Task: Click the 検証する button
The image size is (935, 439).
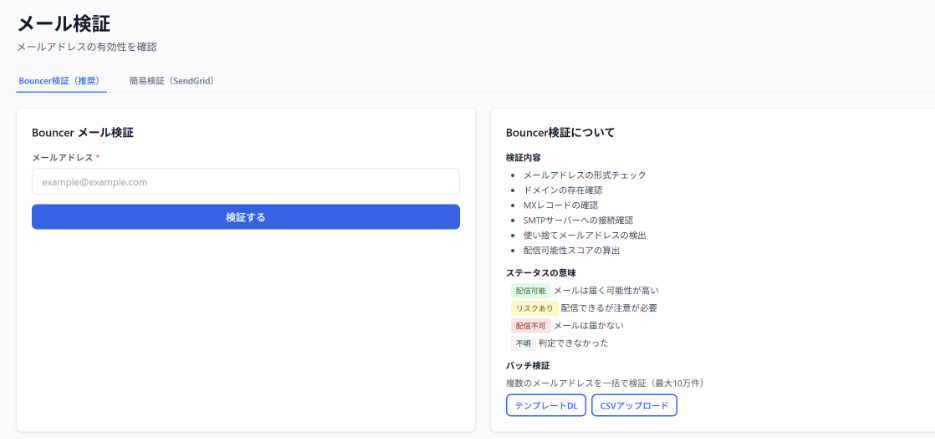Action: tap(246, 217)
